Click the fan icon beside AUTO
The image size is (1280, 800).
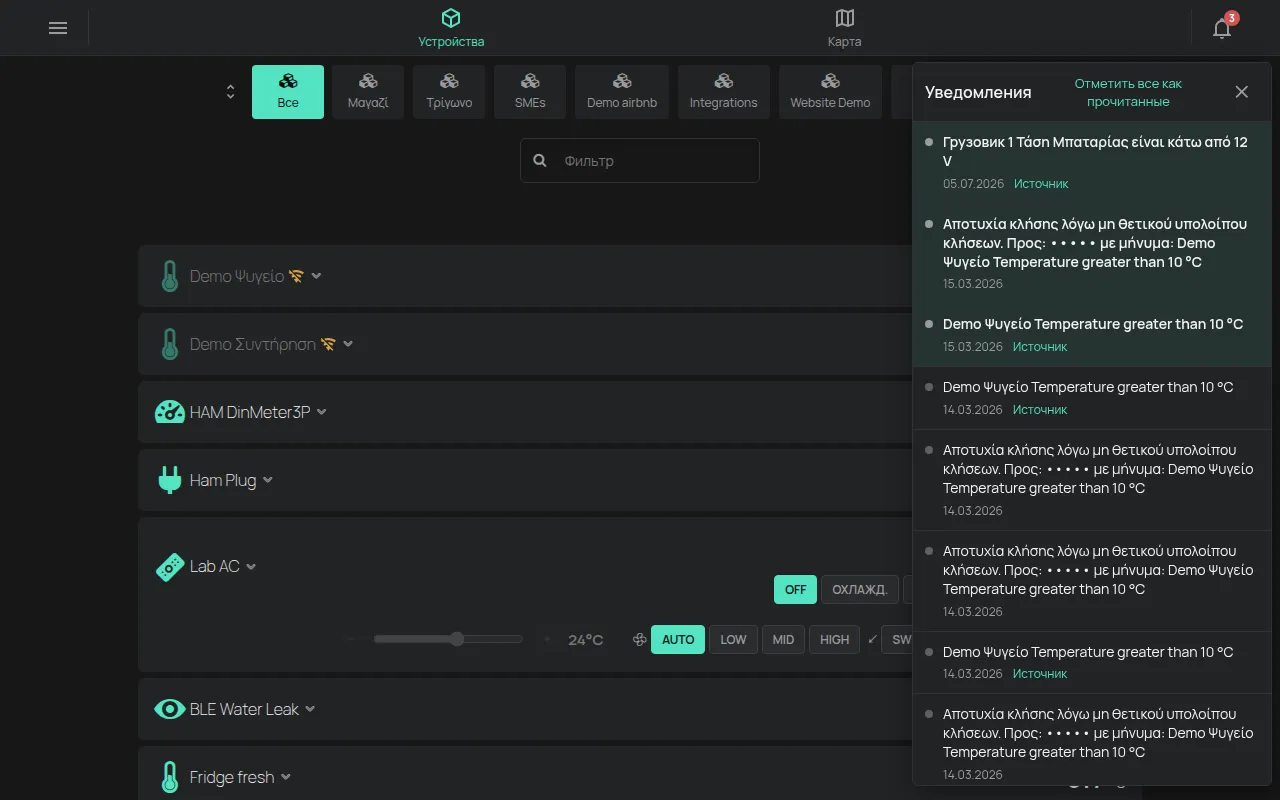[x=640, y=640]
